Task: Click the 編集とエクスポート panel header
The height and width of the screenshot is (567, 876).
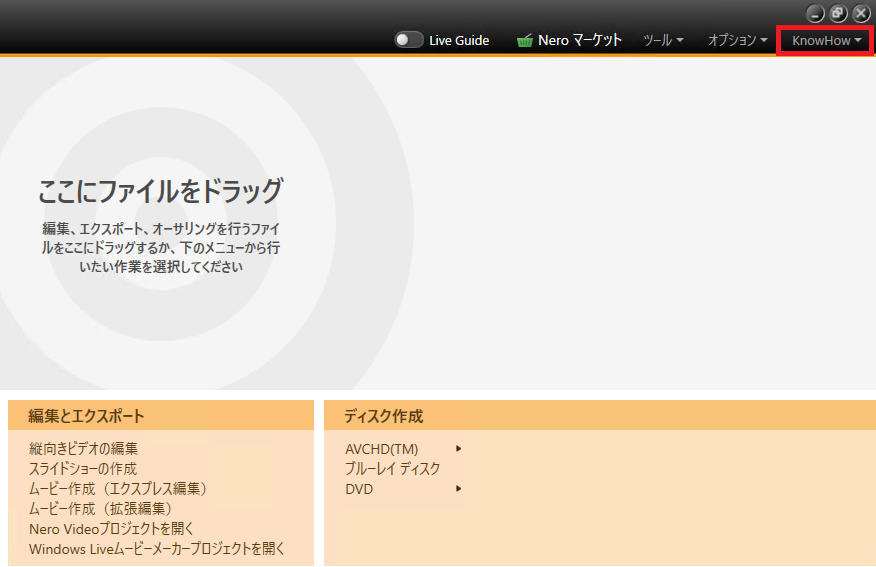Action: [x=161, y=416]
